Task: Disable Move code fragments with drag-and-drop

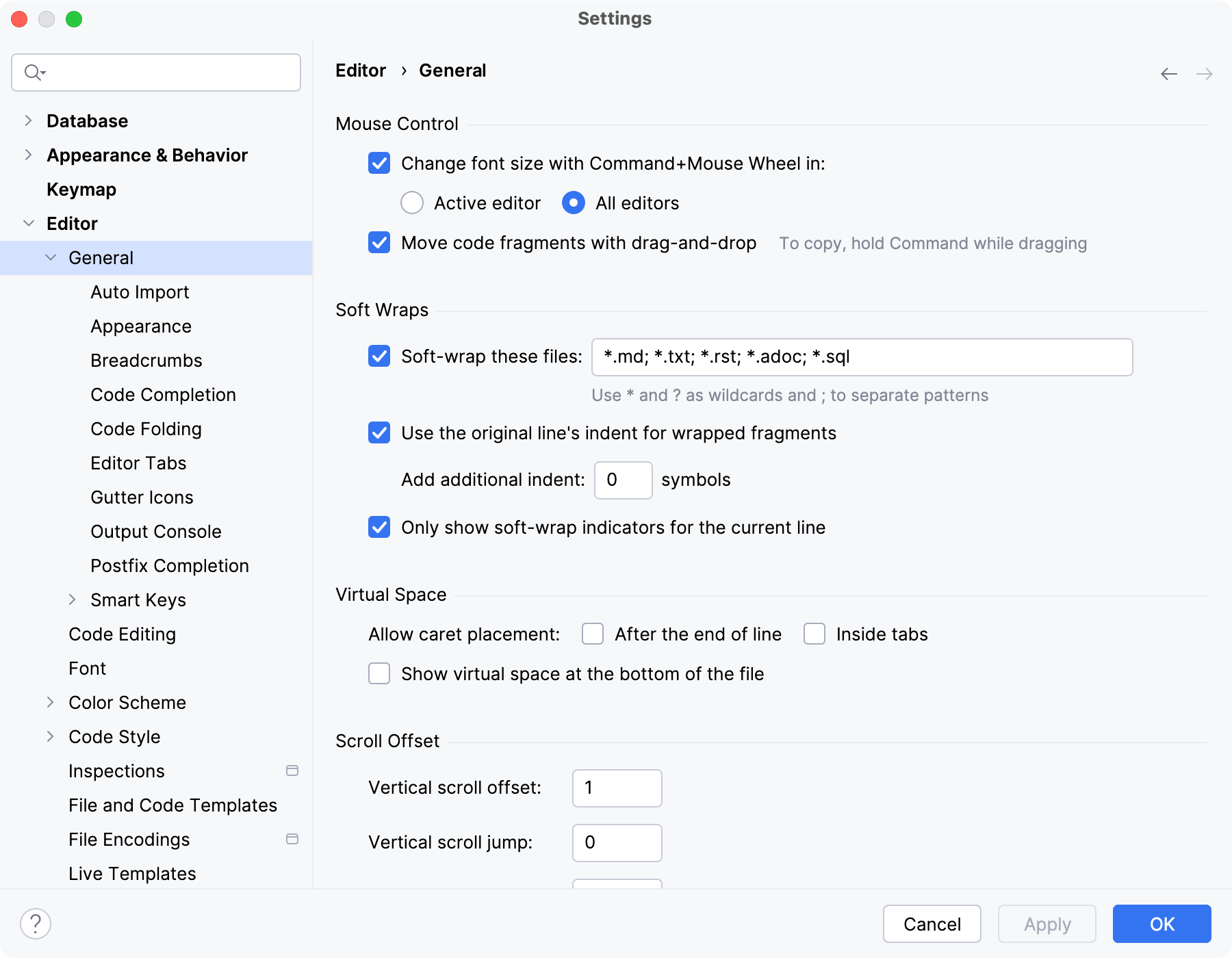Action: tap(379, 243)
